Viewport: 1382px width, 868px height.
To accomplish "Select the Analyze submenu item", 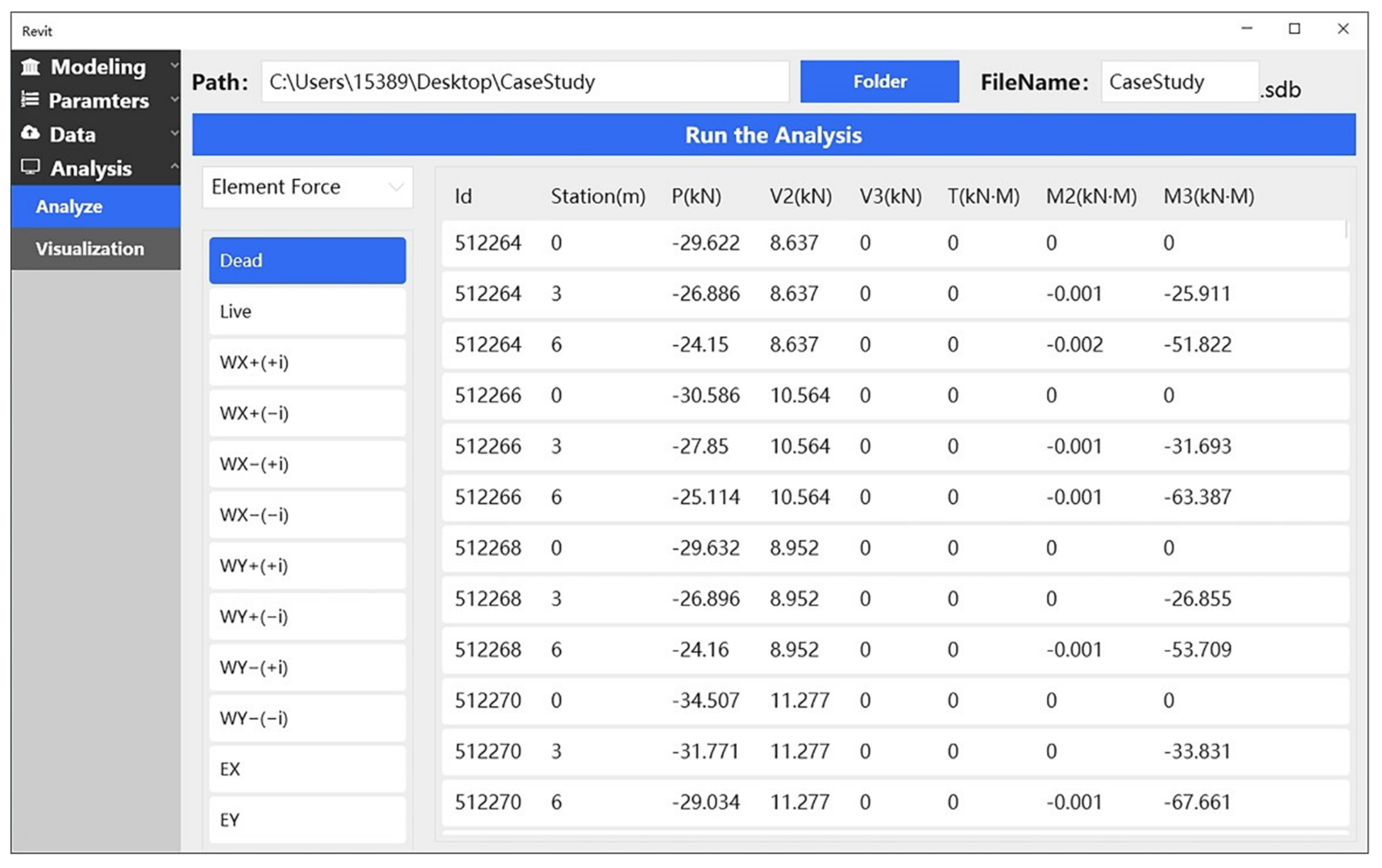I will [69, 207].
